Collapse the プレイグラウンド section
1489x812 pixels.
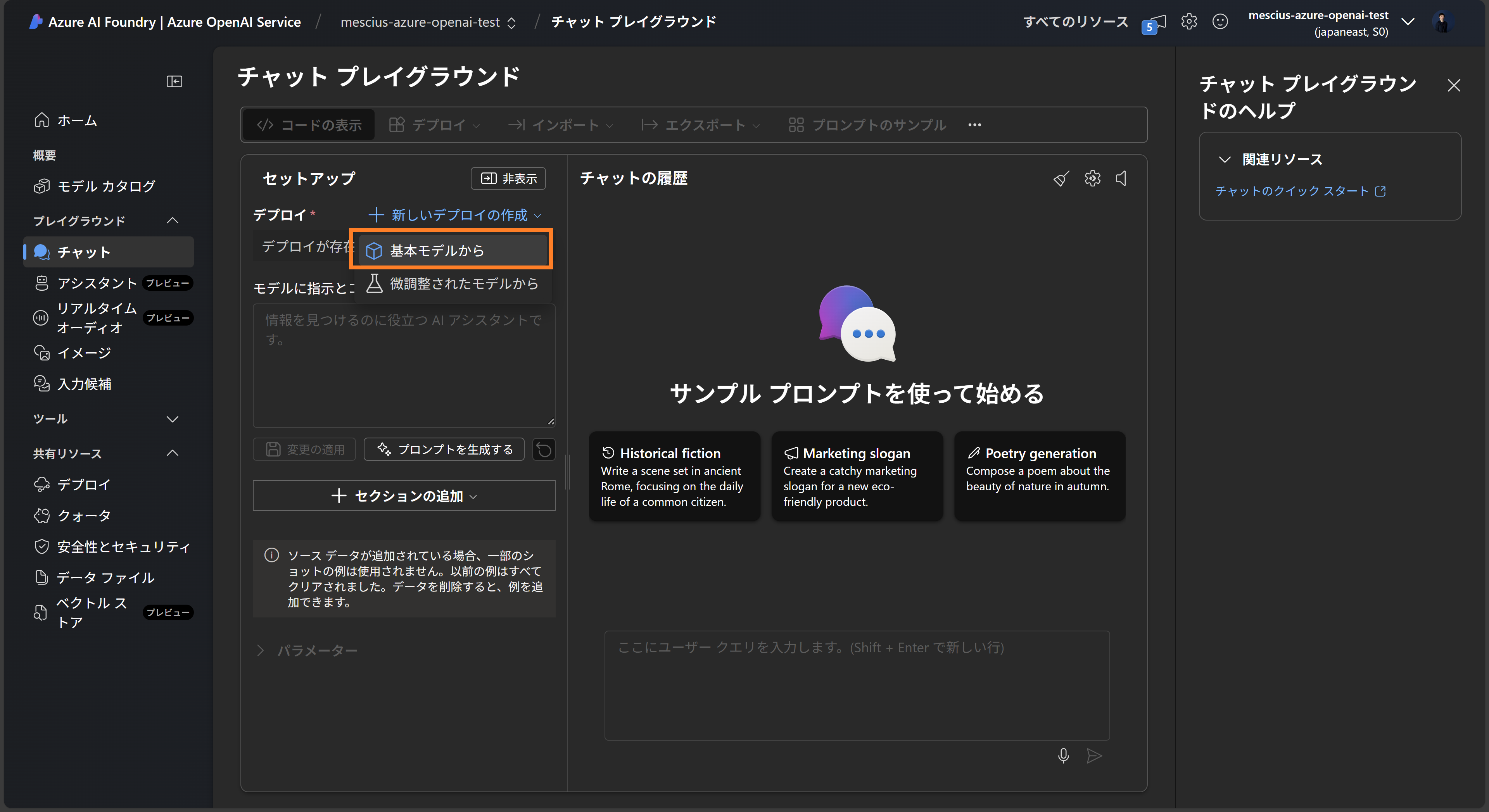pyautogui.click(x=172, y=221)
